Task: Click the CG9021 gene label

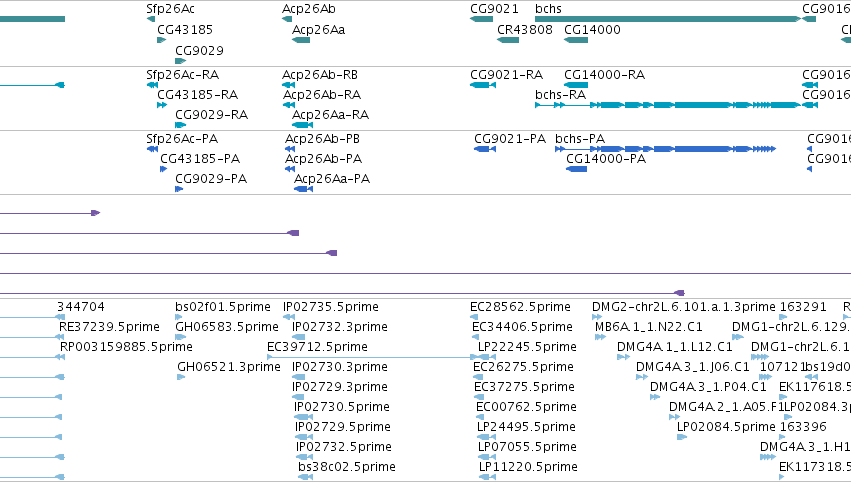Action: (x=494, y=9)
